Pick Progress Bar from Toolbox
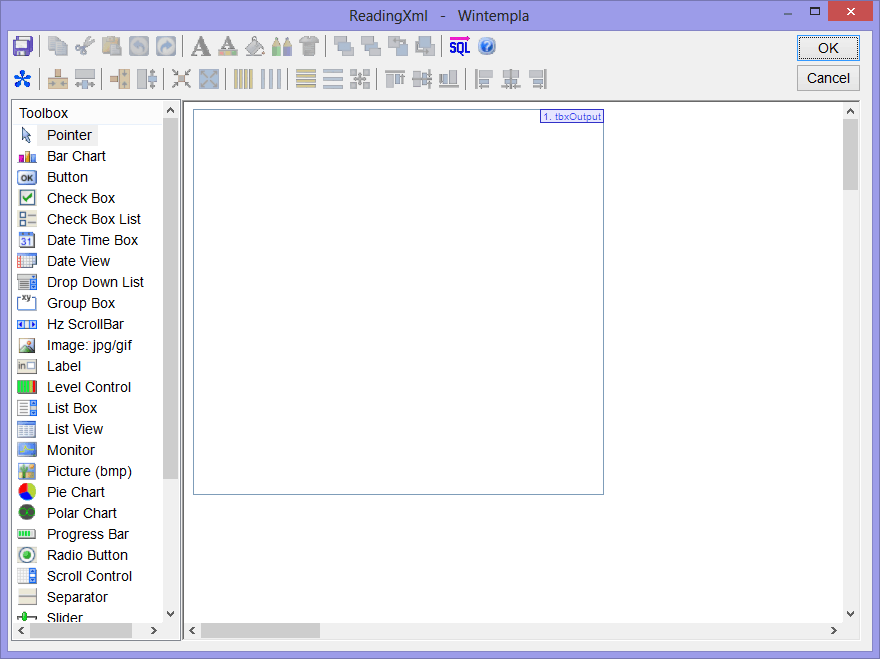 pyautogui.click(x=88, y=534)
